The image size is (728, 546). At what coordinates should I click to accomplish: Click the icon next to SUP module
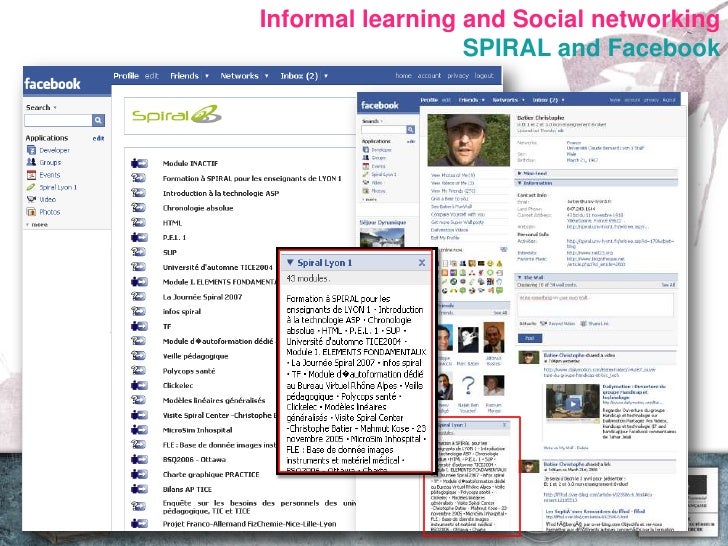(139, 252)
